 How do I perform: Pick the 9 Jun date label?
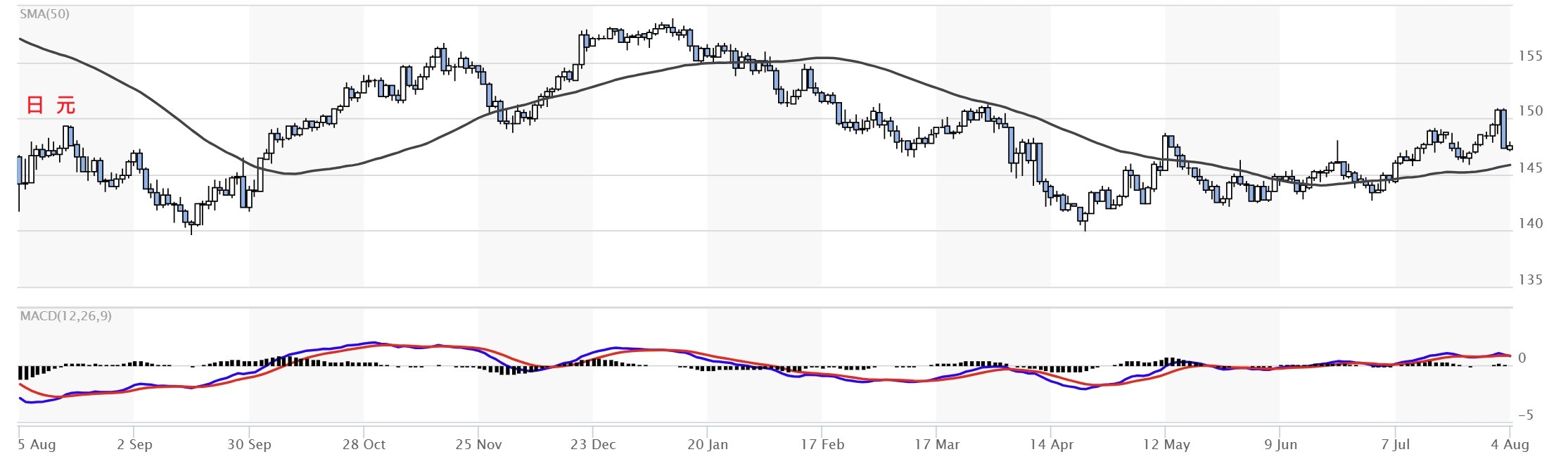[1280, 445]
